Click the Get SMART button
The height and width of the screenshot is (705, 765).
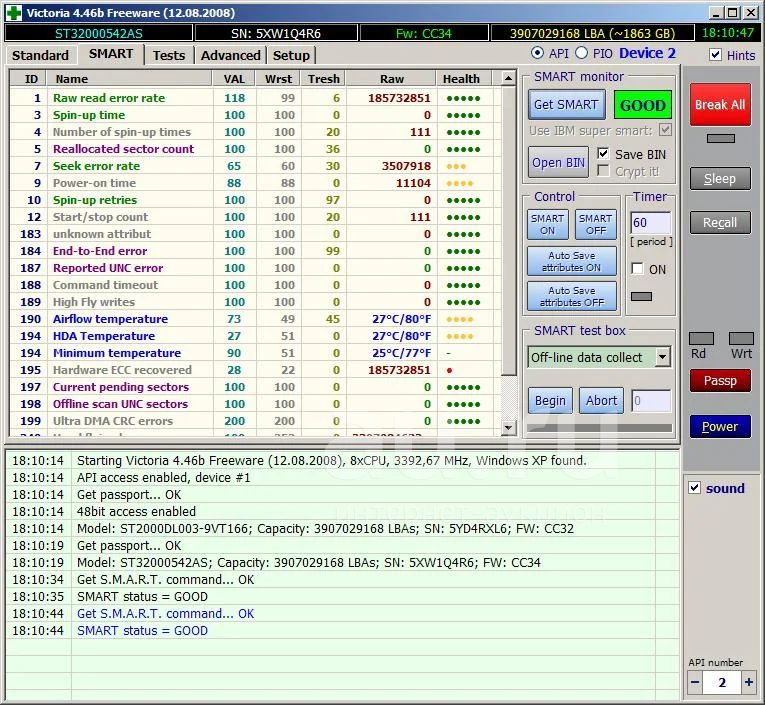(566, 104)
